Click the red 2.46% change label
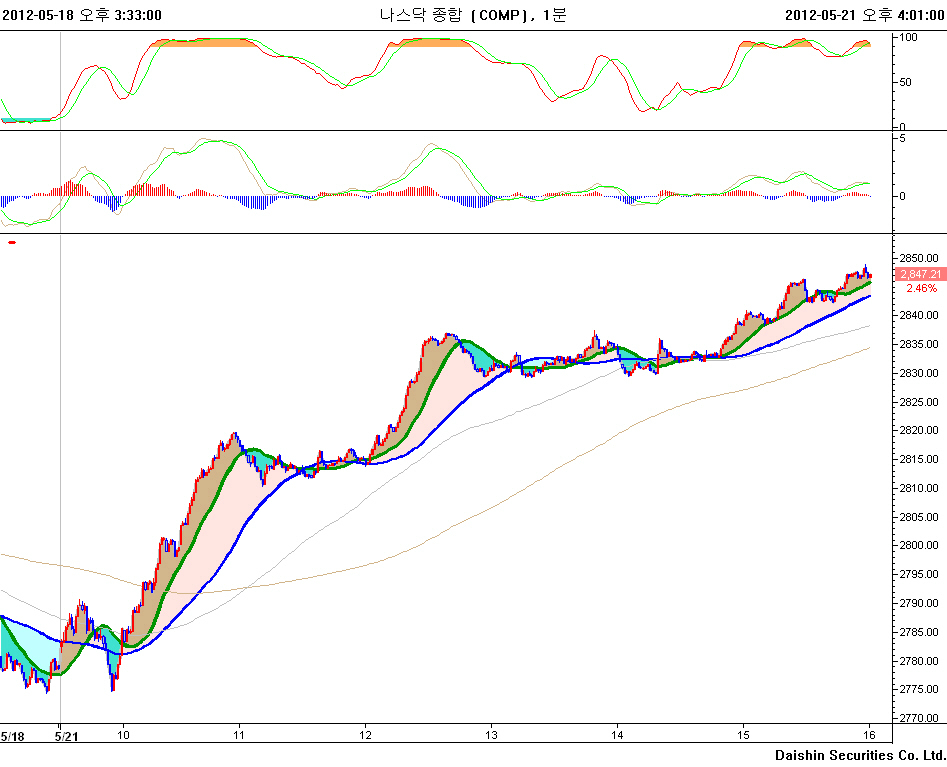This screenshot has width=947, height=767. [x=921, y=288]
